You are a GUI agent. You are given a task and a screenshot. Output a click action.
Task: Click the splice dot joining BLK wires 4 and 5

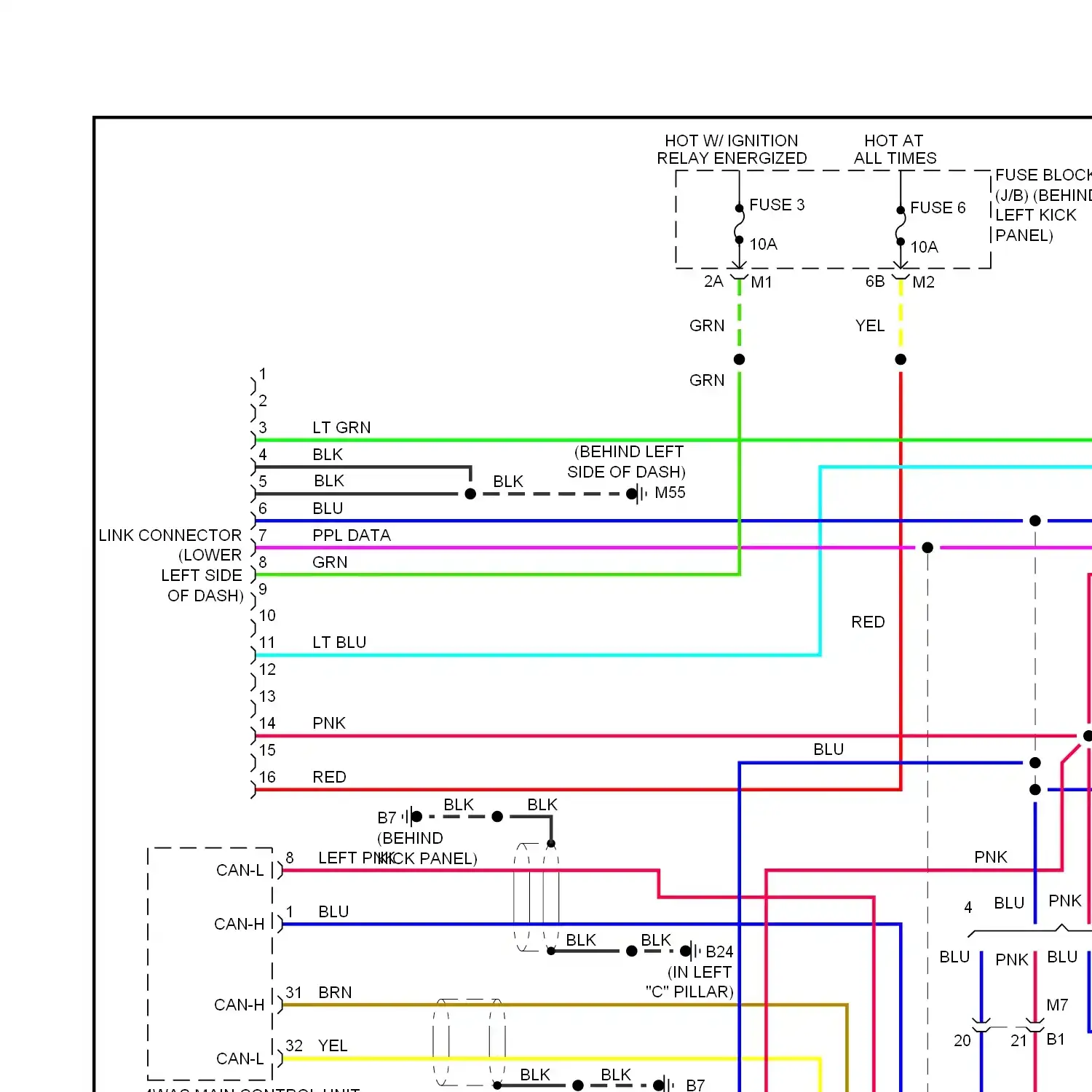coord(470,494)
